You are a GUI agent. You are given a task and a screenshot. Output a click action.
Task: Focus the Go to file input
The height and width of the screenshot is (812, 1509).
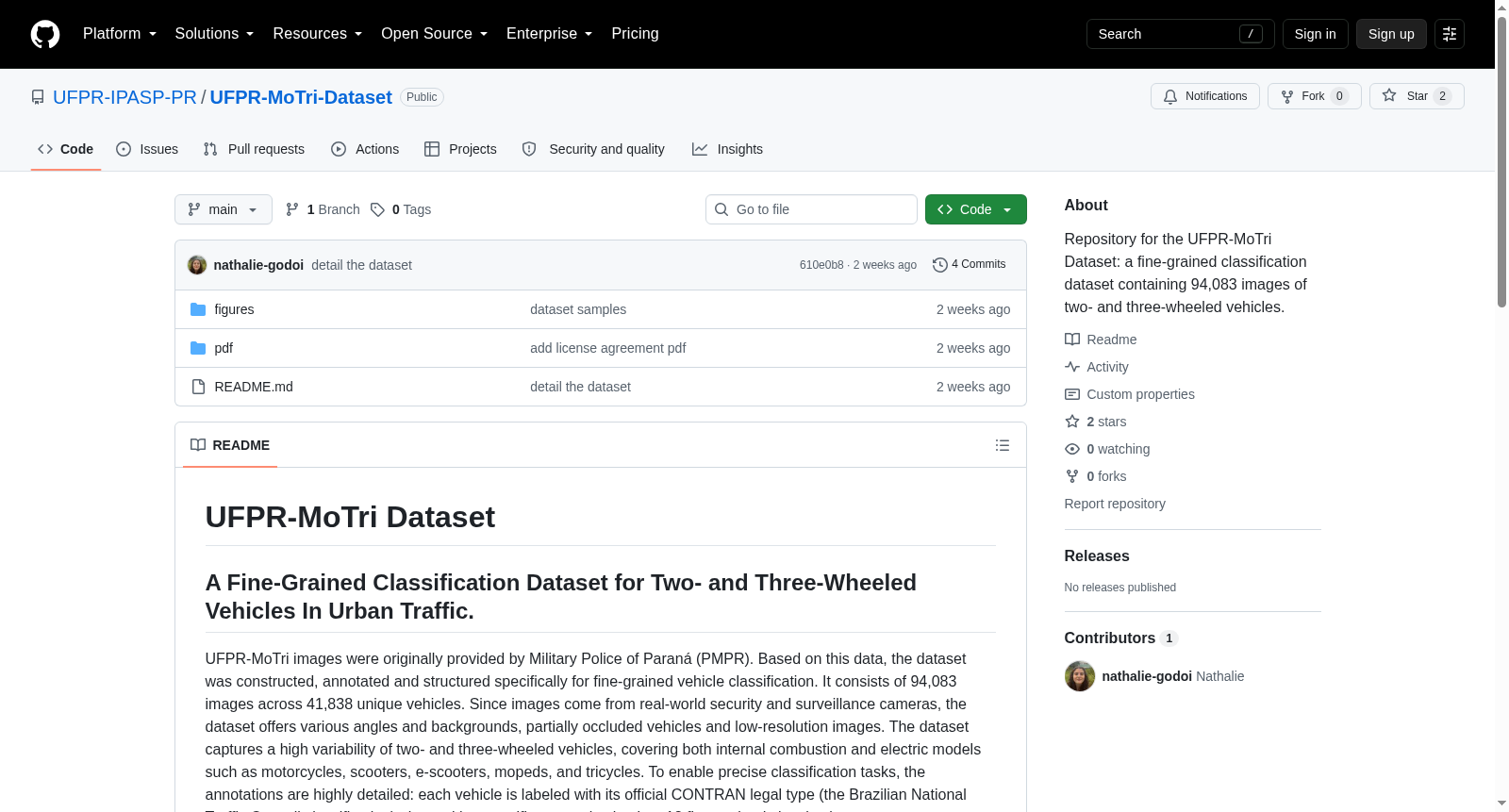[811, 209]
